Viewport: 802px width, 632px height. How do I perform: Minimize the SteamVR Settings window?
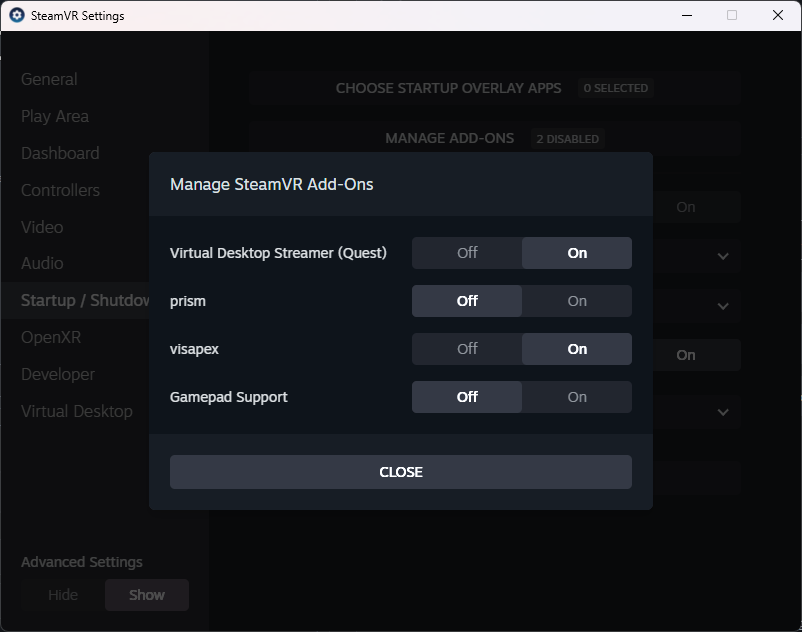[x=687, y=15]
